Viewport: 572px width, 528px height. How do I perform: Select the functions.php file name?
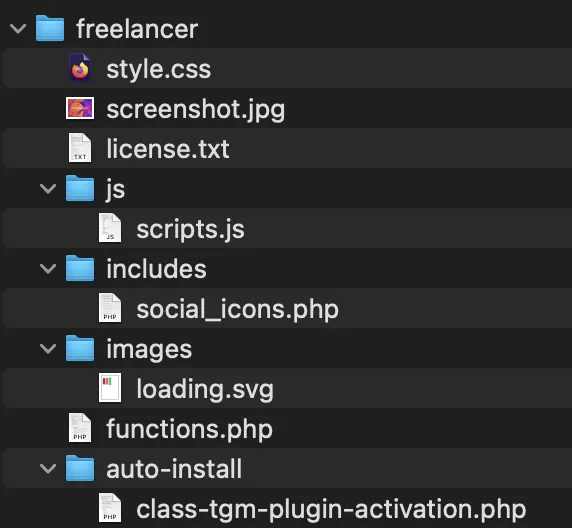189,429
